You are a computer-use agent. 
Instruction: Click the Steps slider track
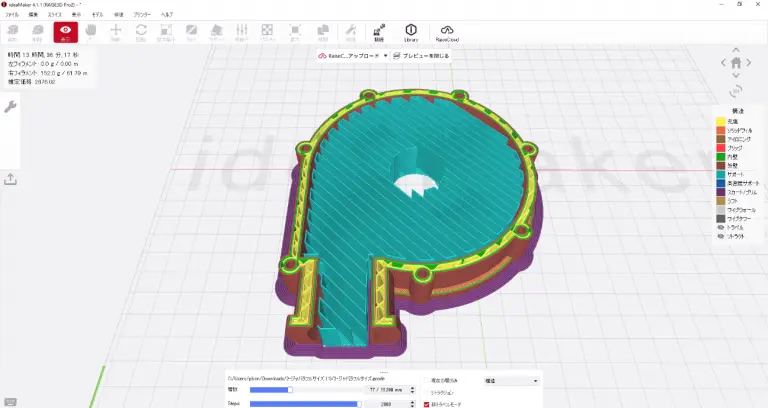[304, 404]
